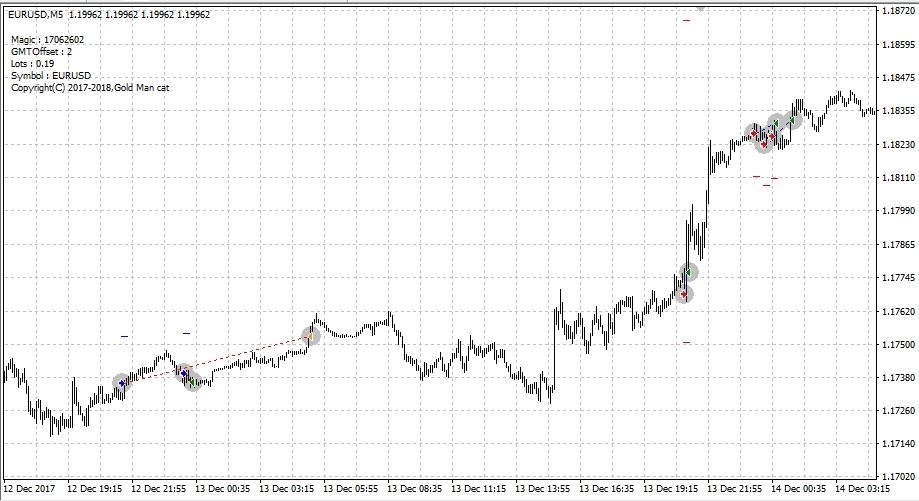Select the red stop-level dash near 1.17500

686,342
